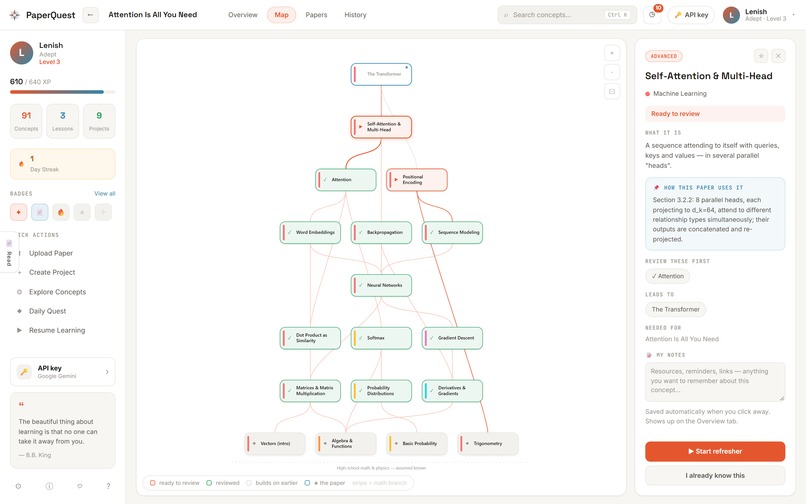Click the help question mark icon

tap(108, 486)
